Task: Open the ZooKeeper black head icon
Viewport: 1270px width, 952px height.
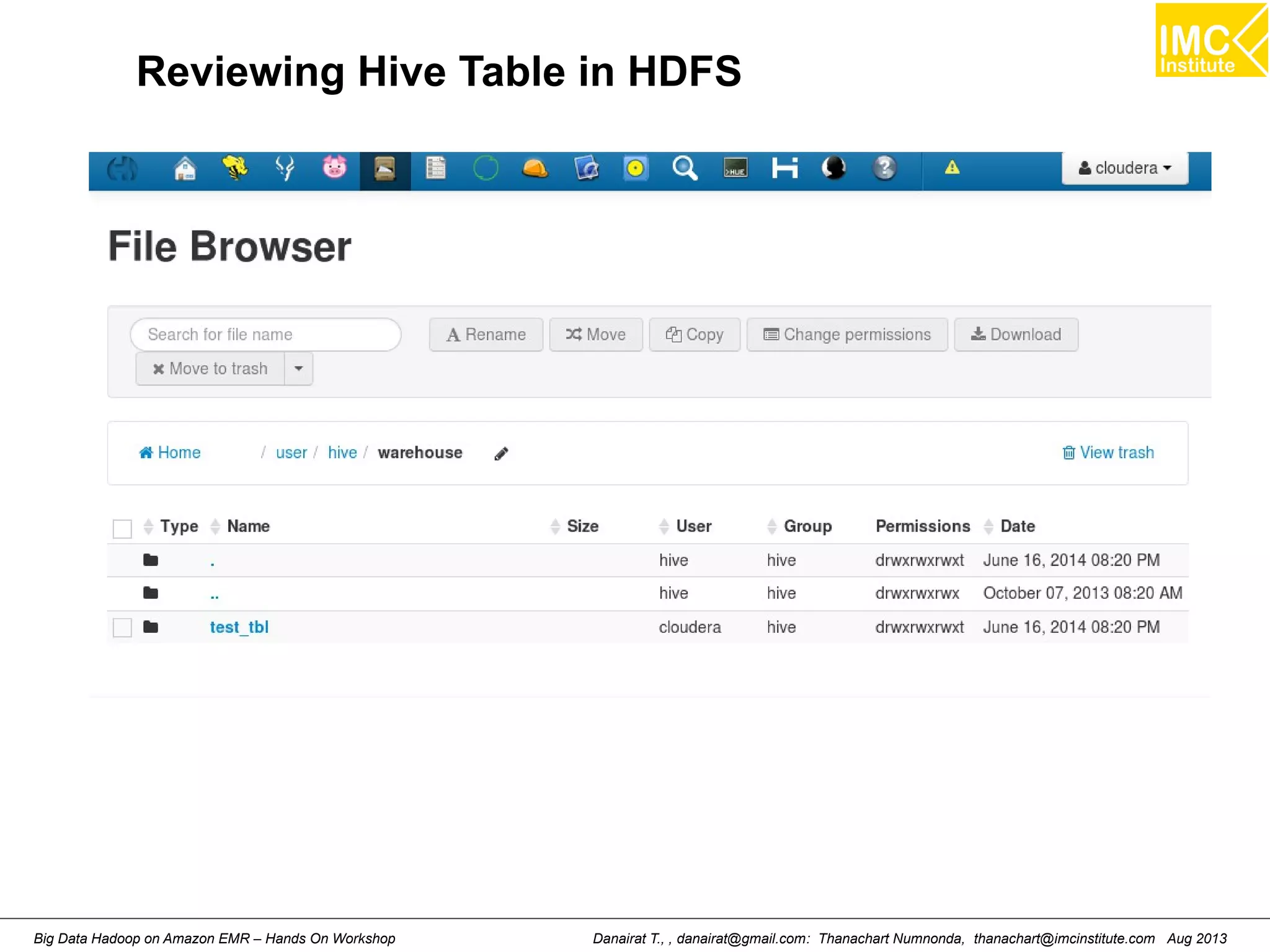Action: click(x=834, y=168)
